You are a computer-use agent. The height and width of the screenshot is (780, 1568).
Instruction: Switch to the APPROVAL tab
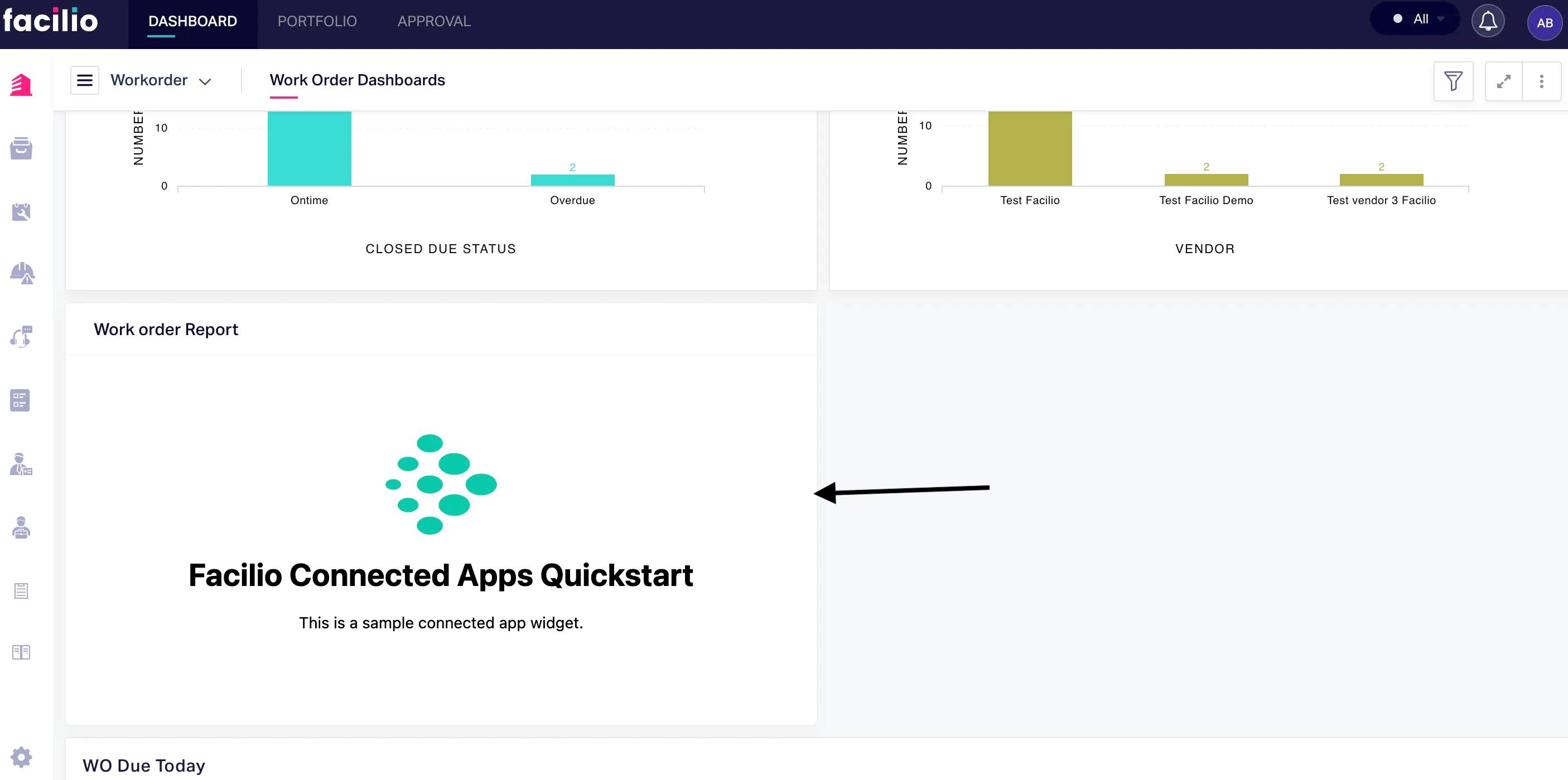(x=434, y=21)
